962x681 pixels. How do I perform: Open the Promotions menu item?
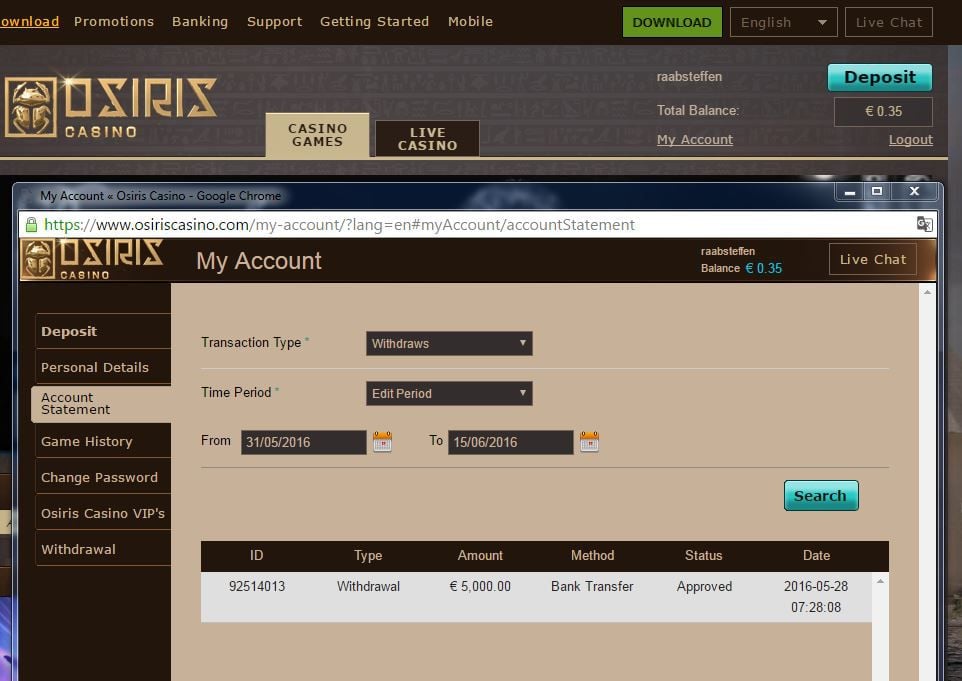point(114,21)
